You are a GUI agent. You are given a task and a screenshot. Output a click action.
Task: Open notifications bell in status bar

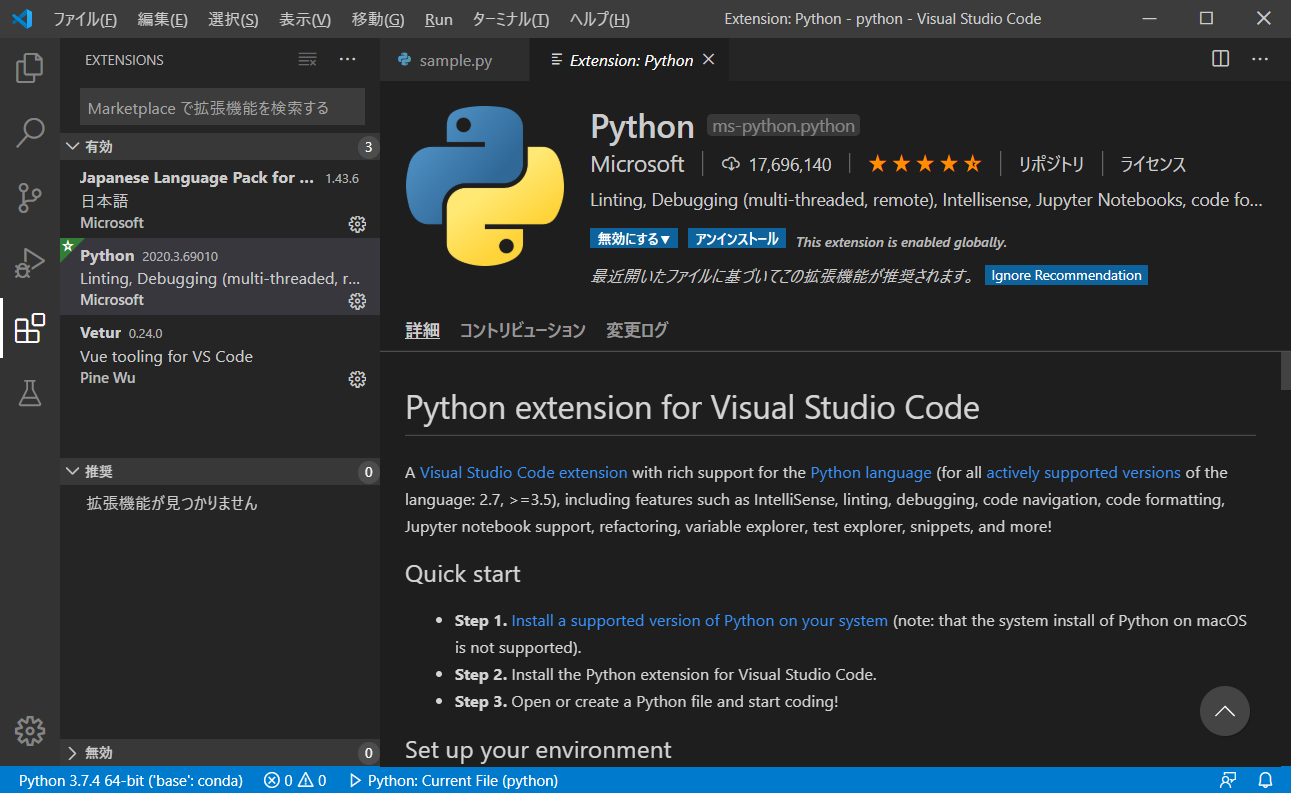tap(1265, 780)
